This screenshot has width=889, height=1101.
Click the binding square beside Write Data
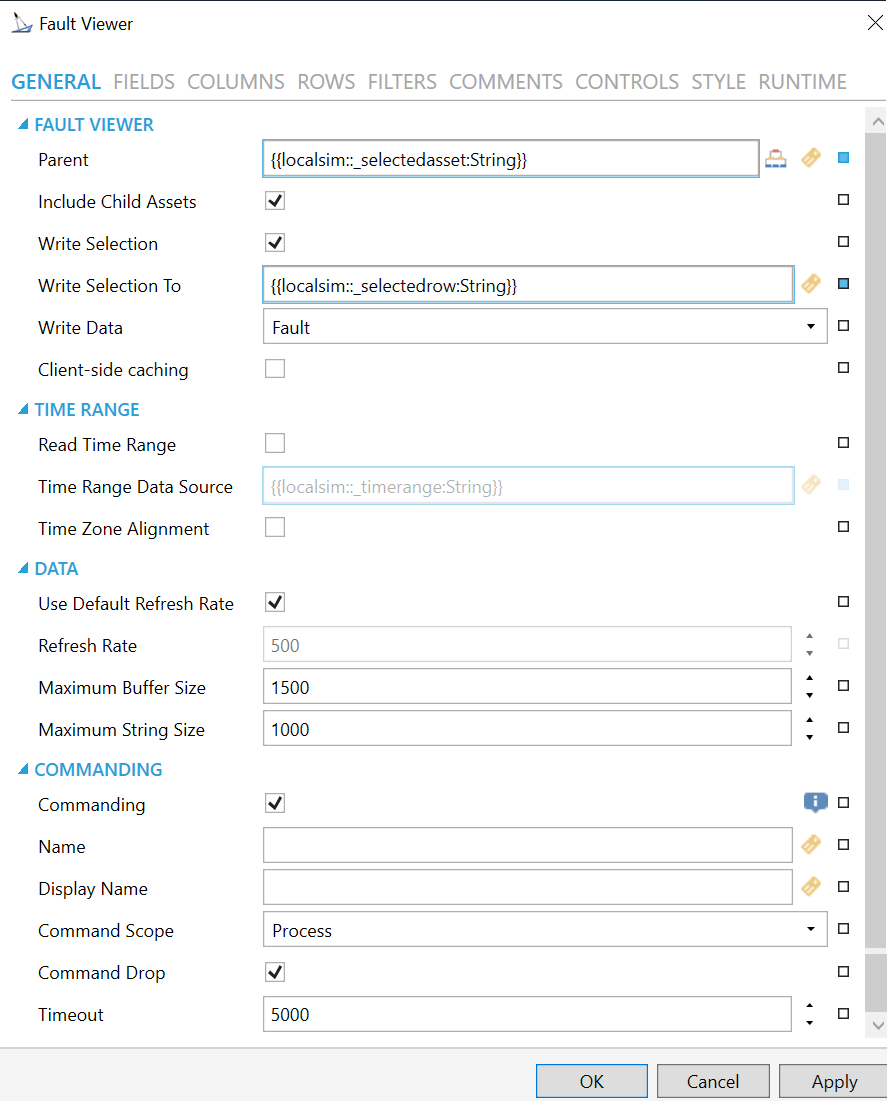pos(843,326)
